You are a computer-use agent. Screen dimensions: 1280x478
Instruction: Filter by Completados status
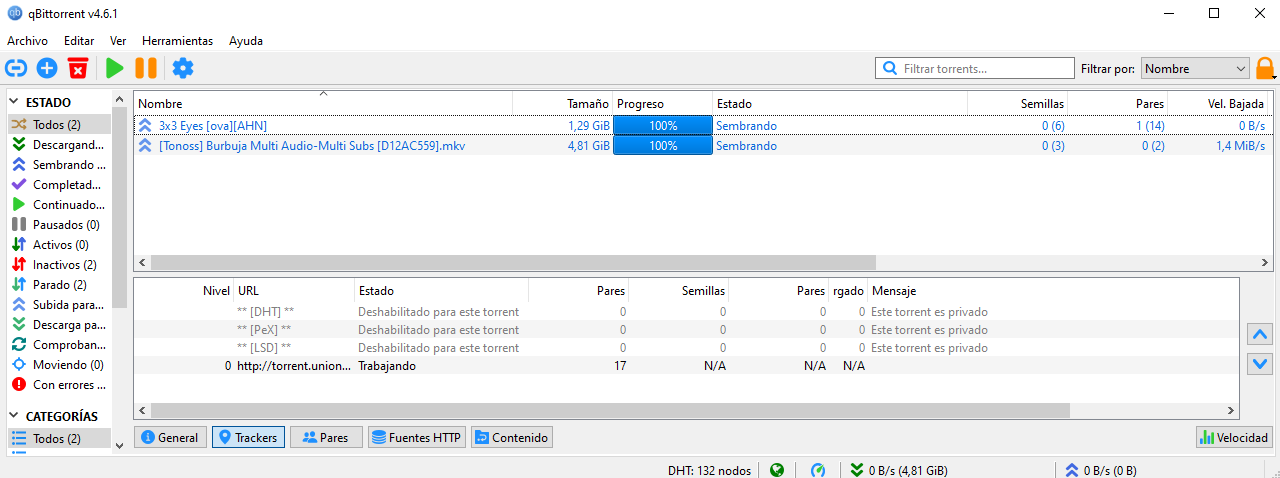[x=60, y=185]
